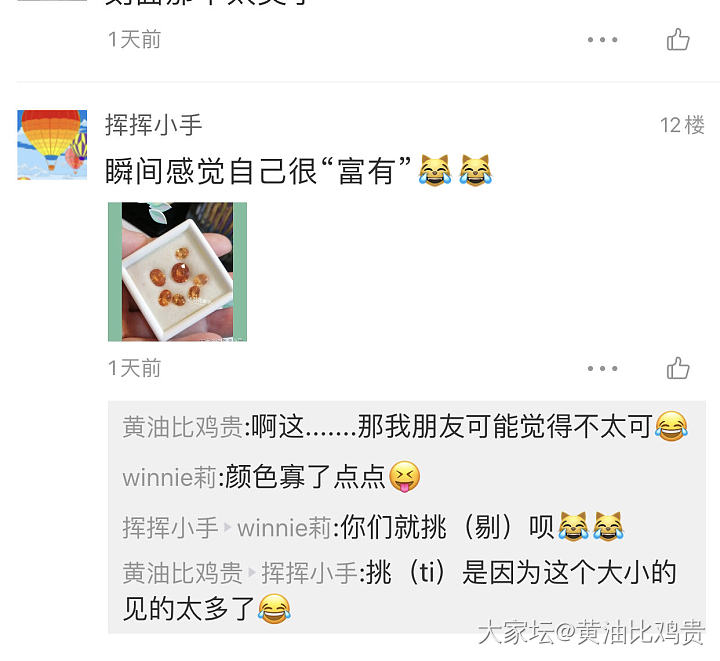Image resolution: width=720 pixels, height=661 pixels.
Task: Tap the 1天前 timestamp under the photo
Action: tap(135, 368)
